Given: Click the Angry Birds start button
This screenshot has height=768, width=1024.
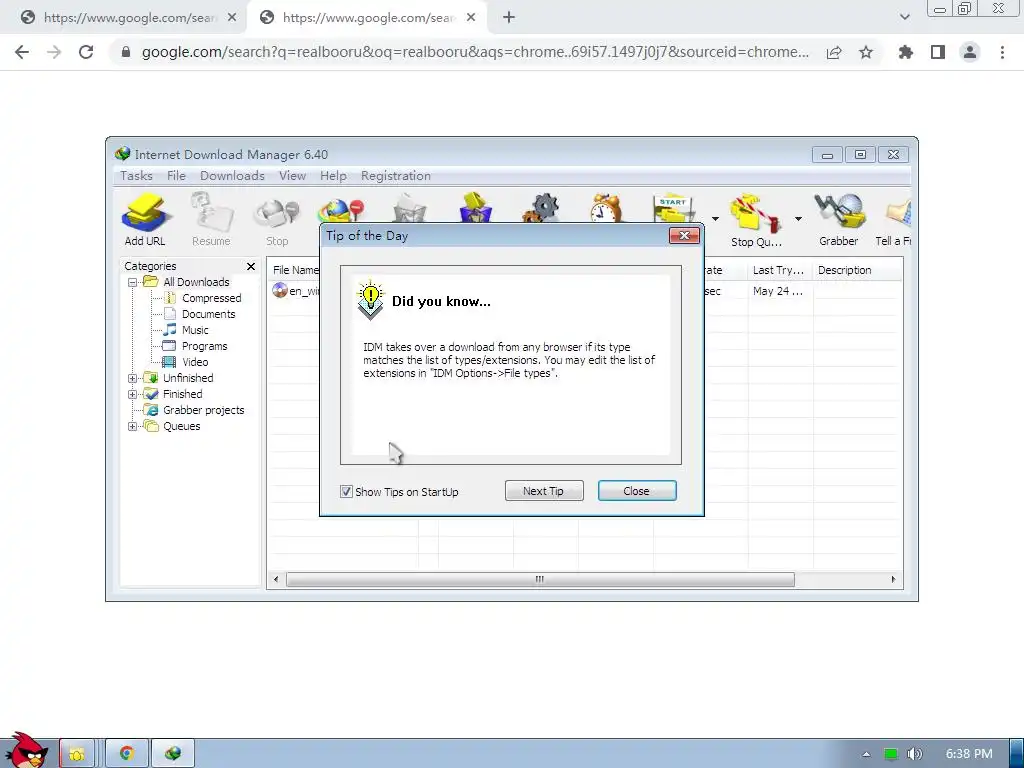Looking at the screenshot, I should (x=27, y=751).
